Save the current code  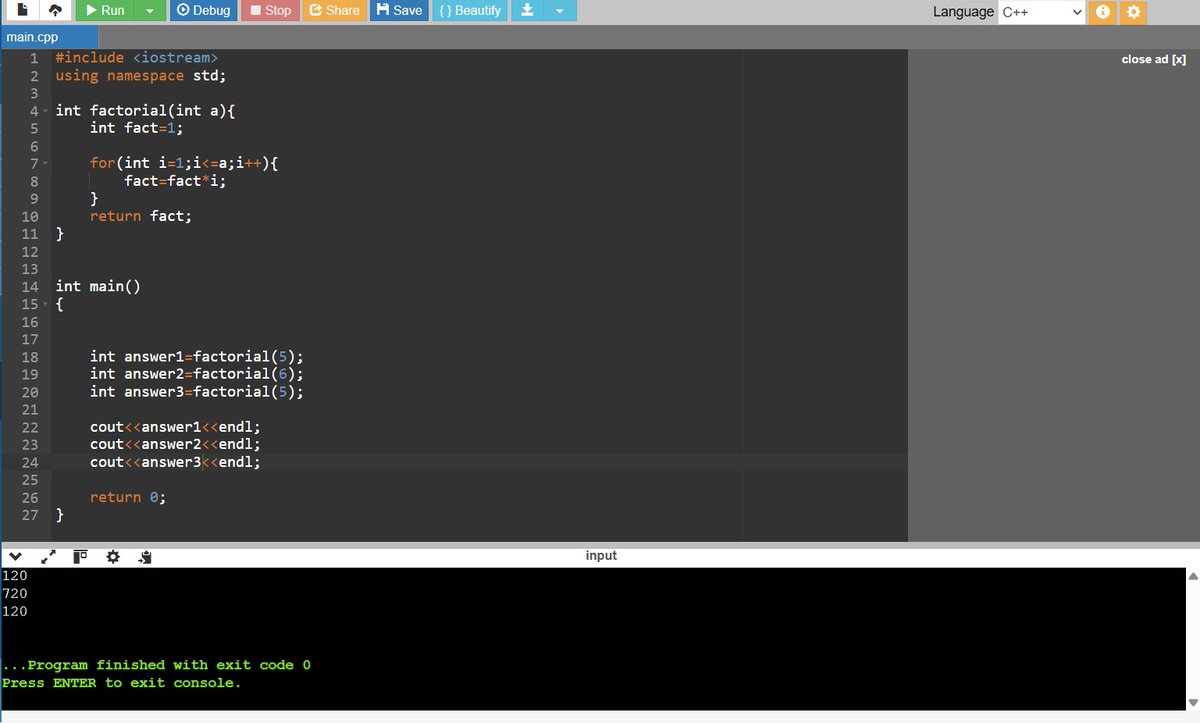398,11
